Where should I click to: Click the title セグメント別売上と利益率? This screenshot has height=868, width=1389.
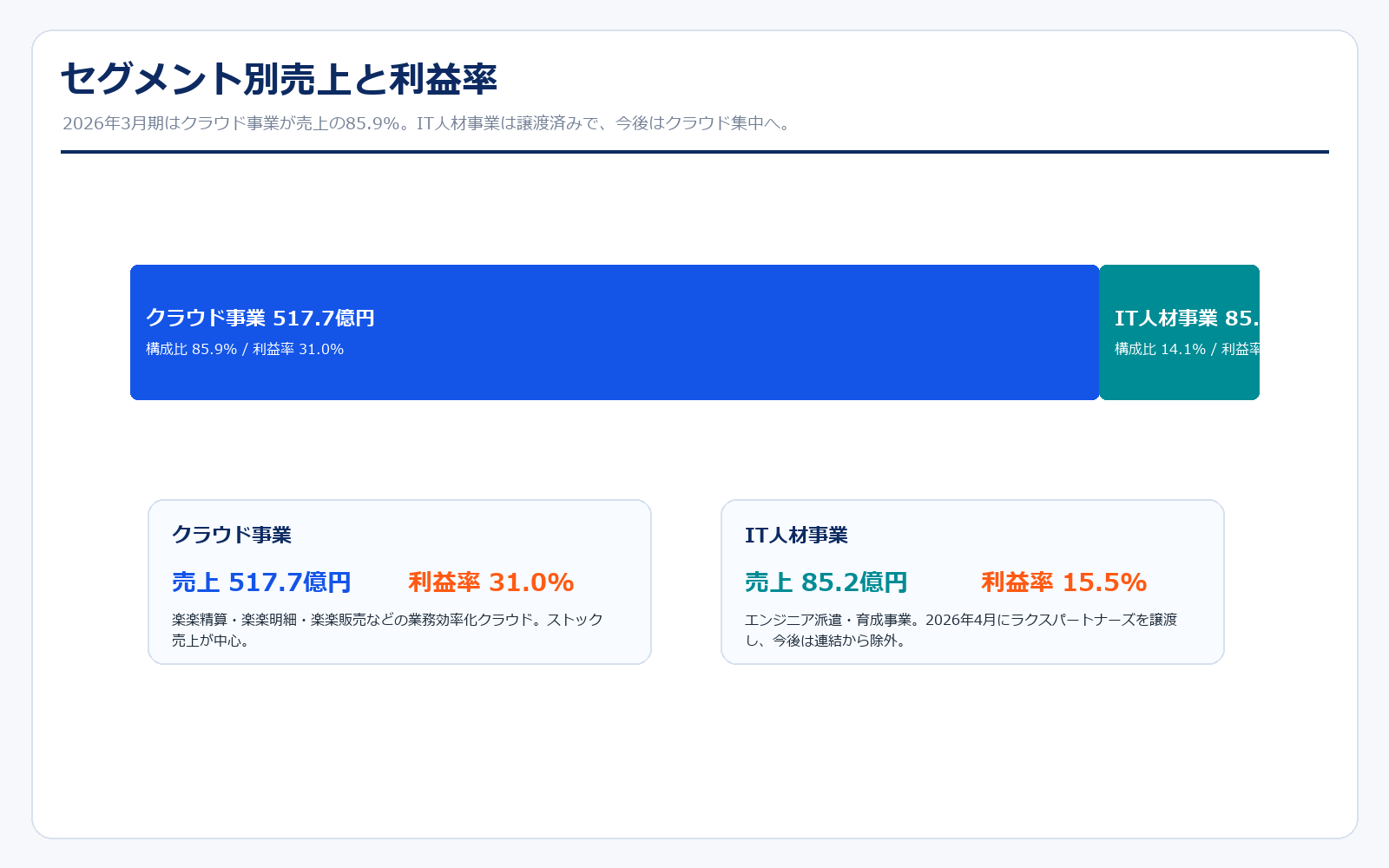(279, 79)
